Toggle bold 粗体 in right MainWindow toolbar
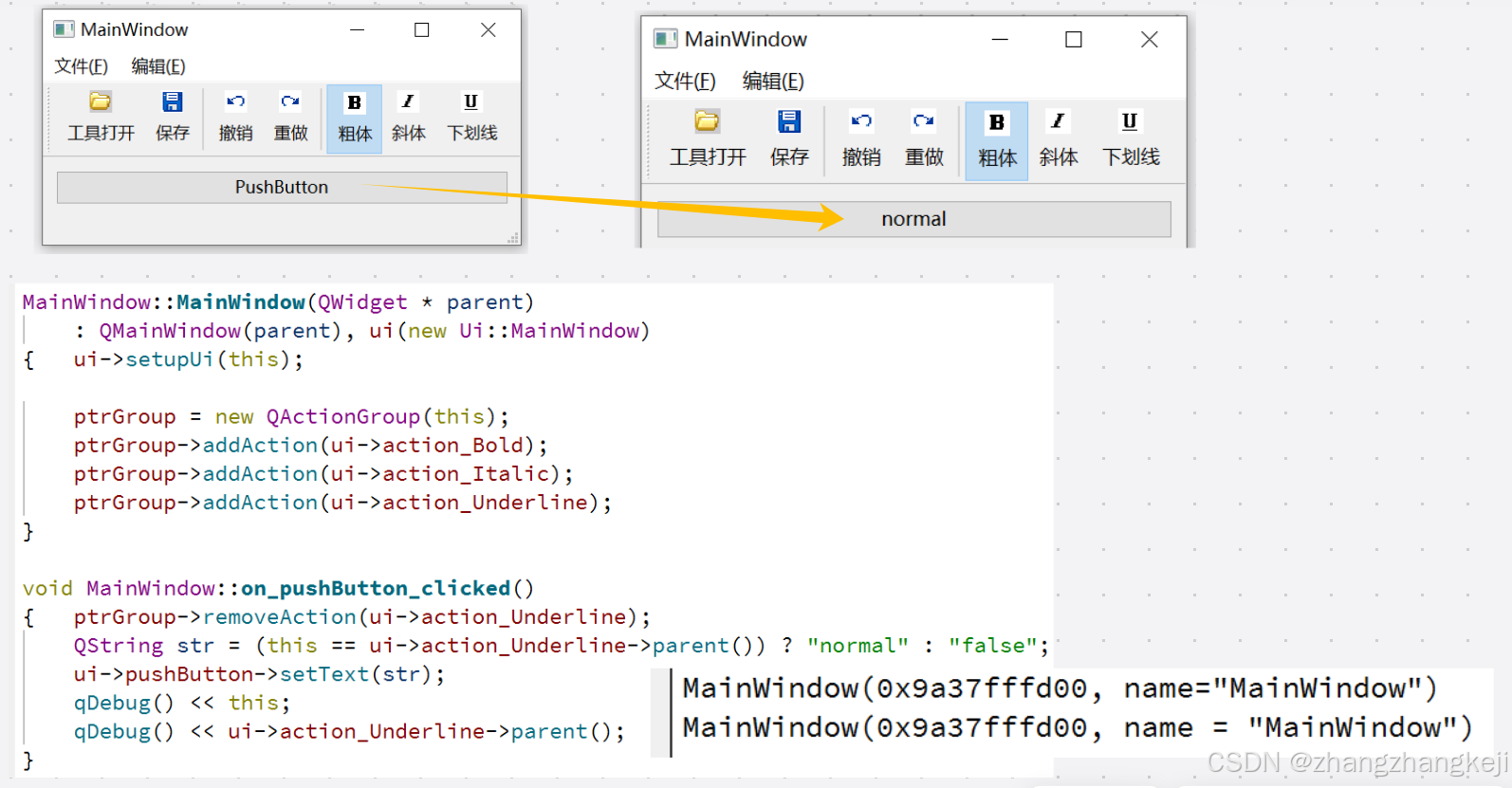Screen dimensions: 1512x788 pos(997,141)
